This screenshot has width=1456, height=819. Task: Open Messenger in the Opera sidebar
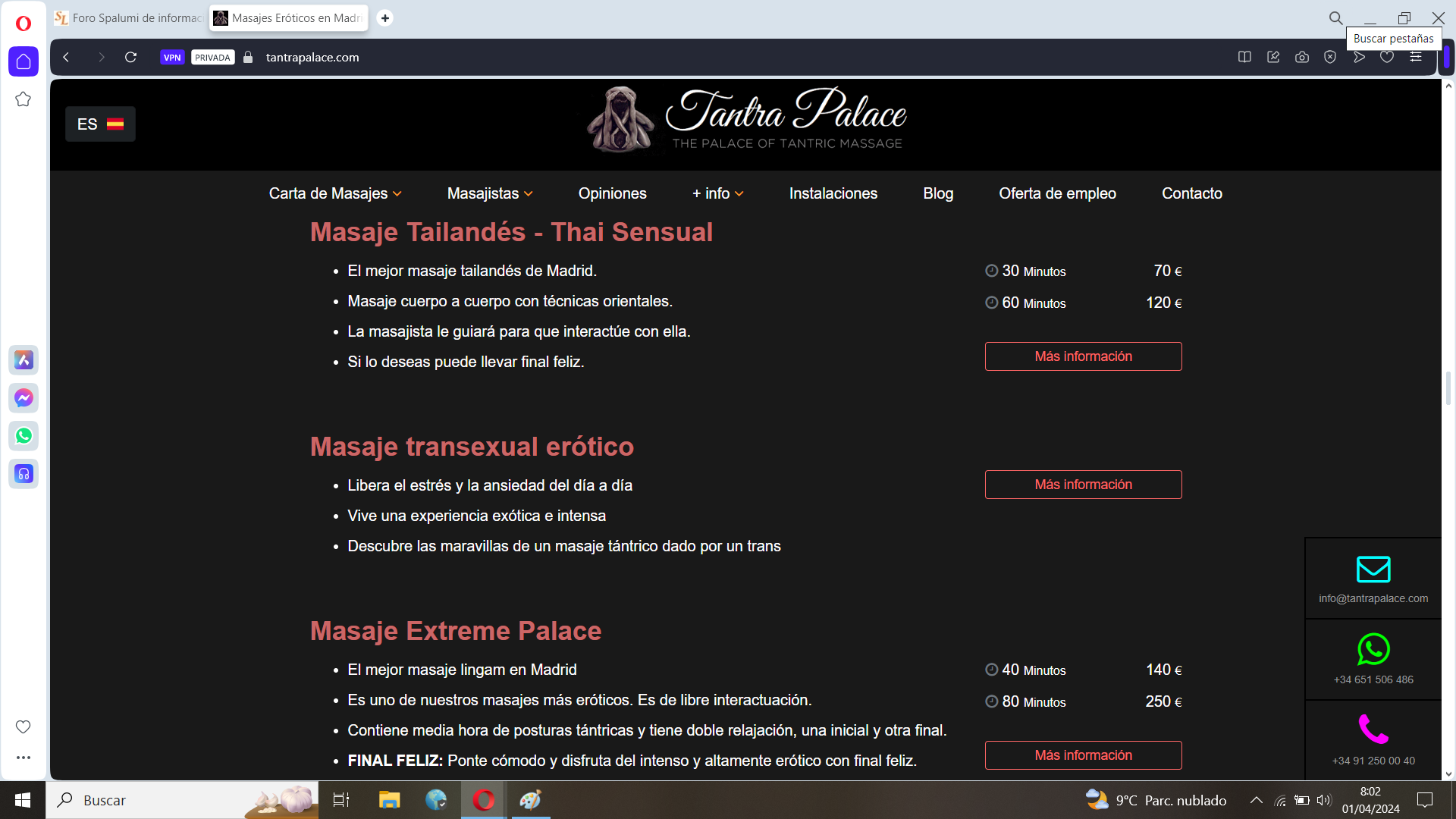tap(24, 398)
